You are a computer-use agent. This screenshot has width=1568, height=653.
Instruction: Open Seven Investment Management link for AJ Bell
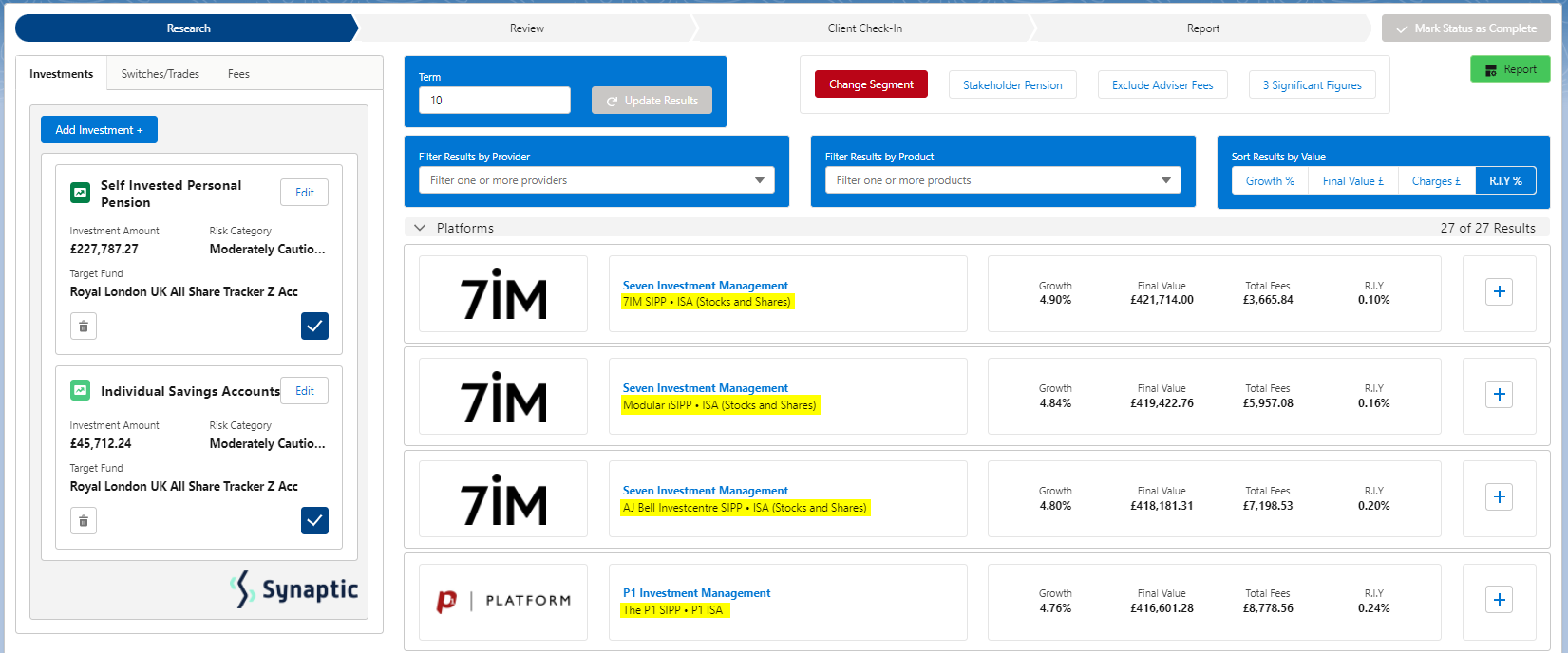click(x=705, y=491)
